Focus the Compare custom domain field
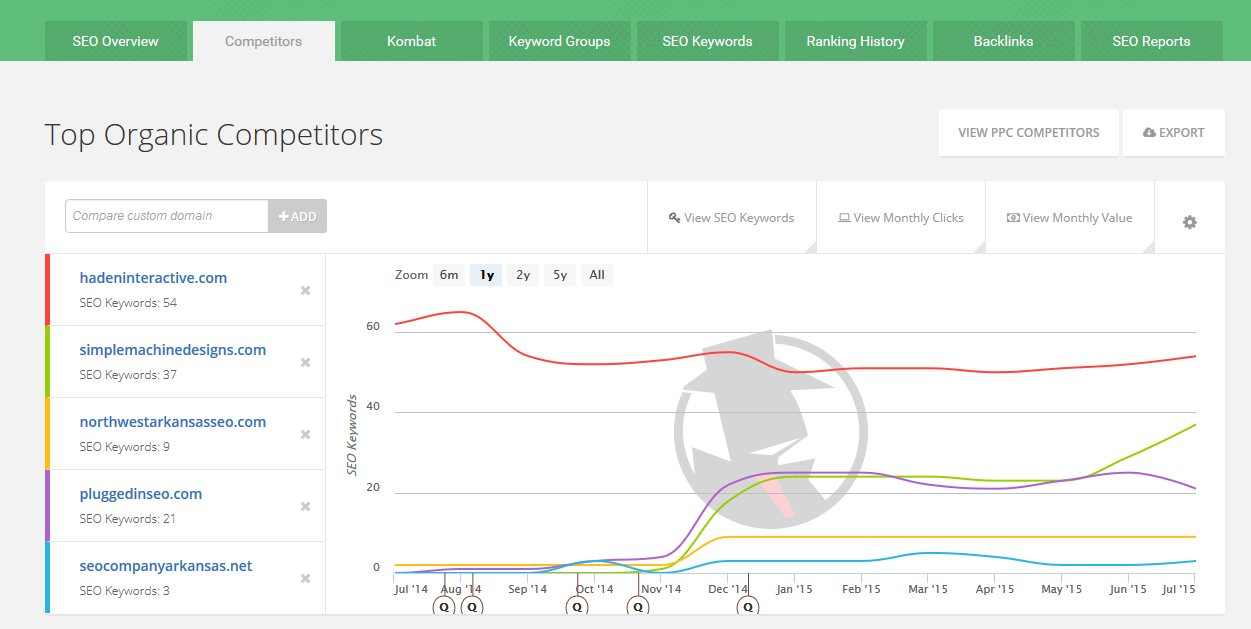Viewport: 1251px width, 629px height. pyautogui.click(x=167, y=216)
